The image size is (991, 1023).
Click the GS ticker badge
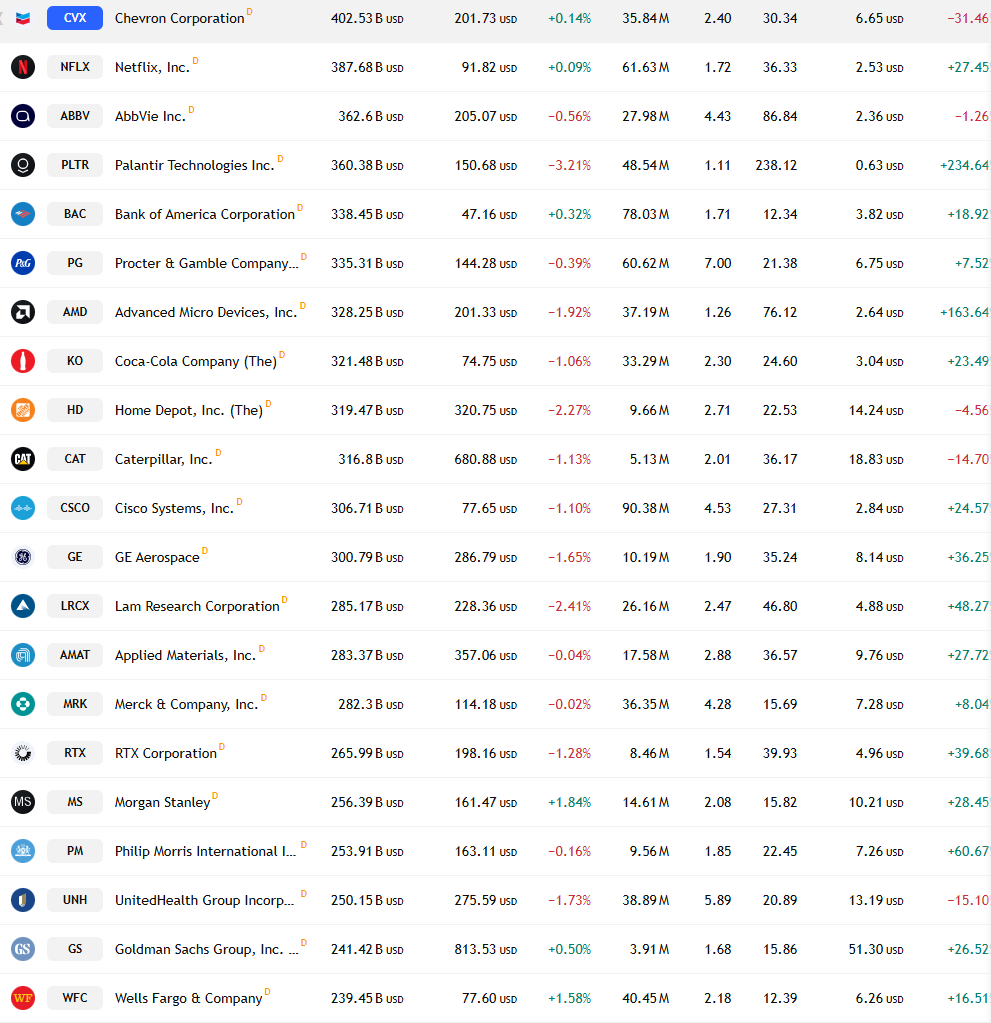tap(75, 948)
